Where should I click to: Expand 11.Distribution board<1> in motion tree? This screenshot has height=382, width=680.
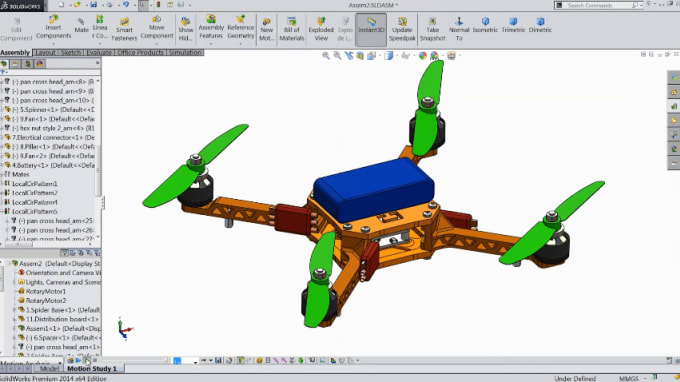pos(15,319)
